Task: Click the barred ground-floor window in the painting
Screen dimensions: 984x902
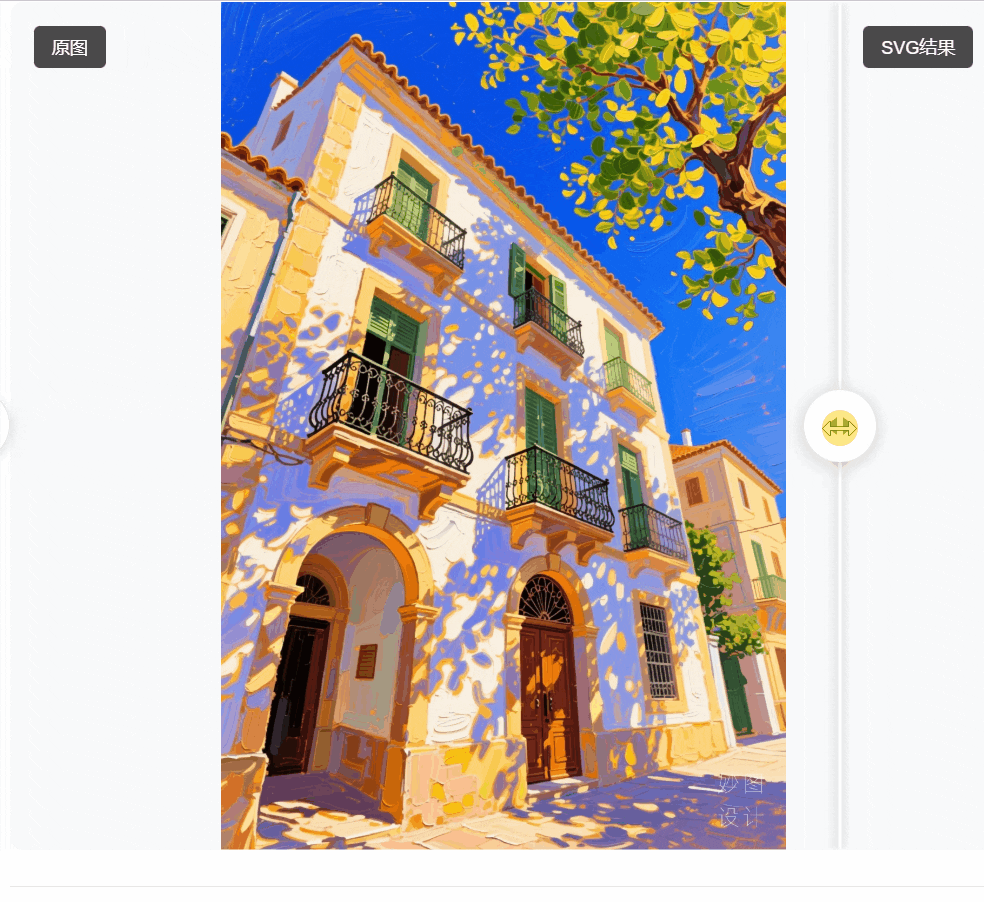Action: 658,651
